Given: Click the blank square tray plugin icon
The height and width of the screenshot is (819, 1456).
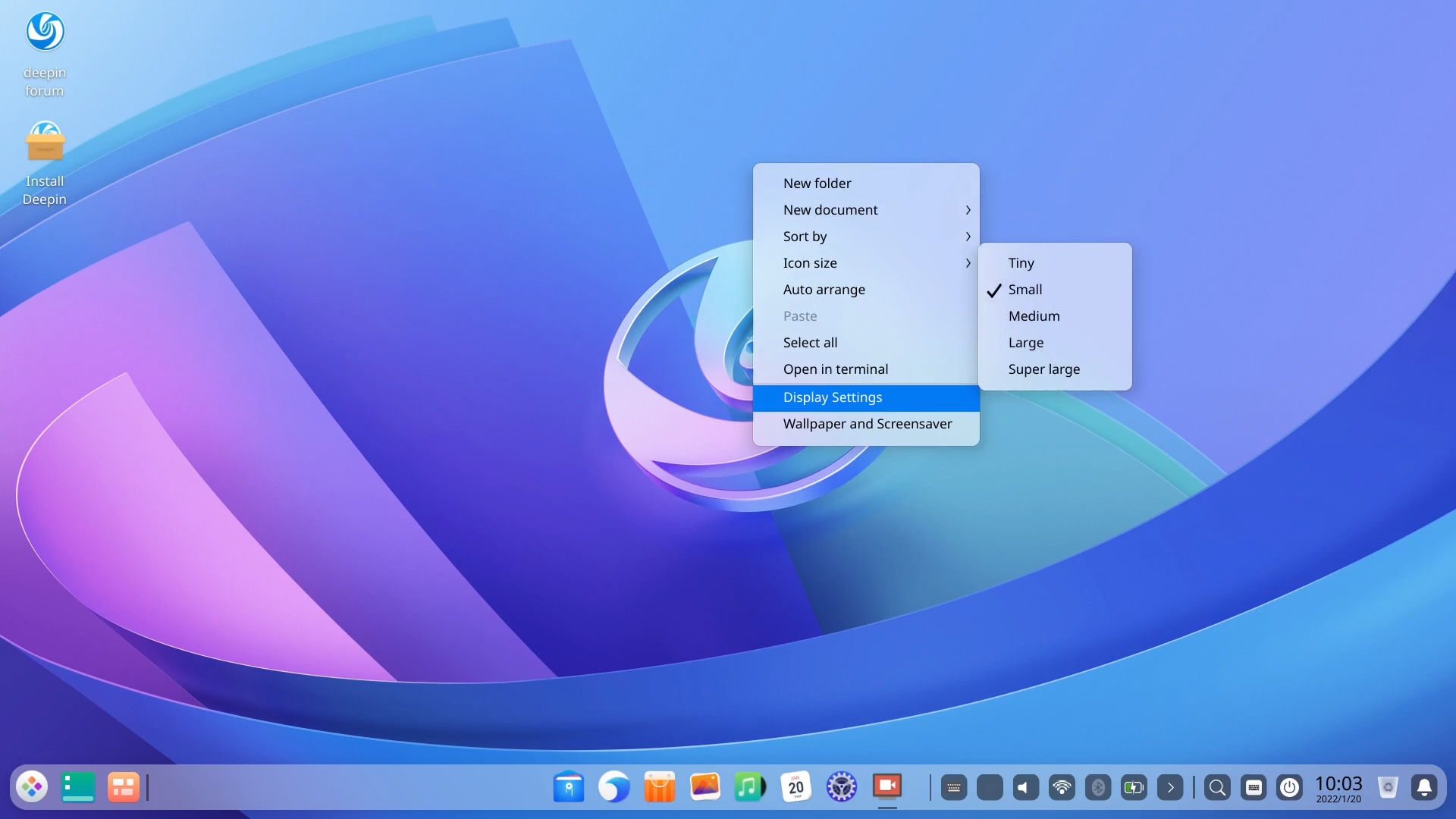Looking at the screenshot, I should 990,788.
